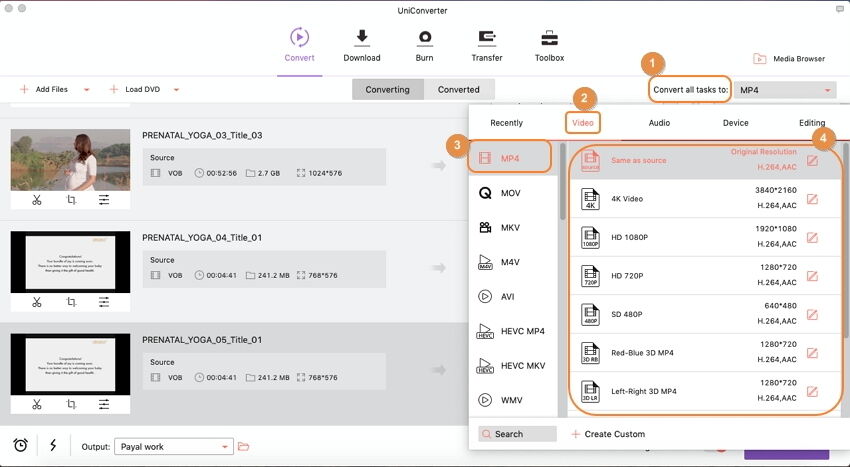This screenshot has width=850, height=467.
Task: Crop PRENATAL_YOGA_05_Title_01 video
Action: (71, 404)
